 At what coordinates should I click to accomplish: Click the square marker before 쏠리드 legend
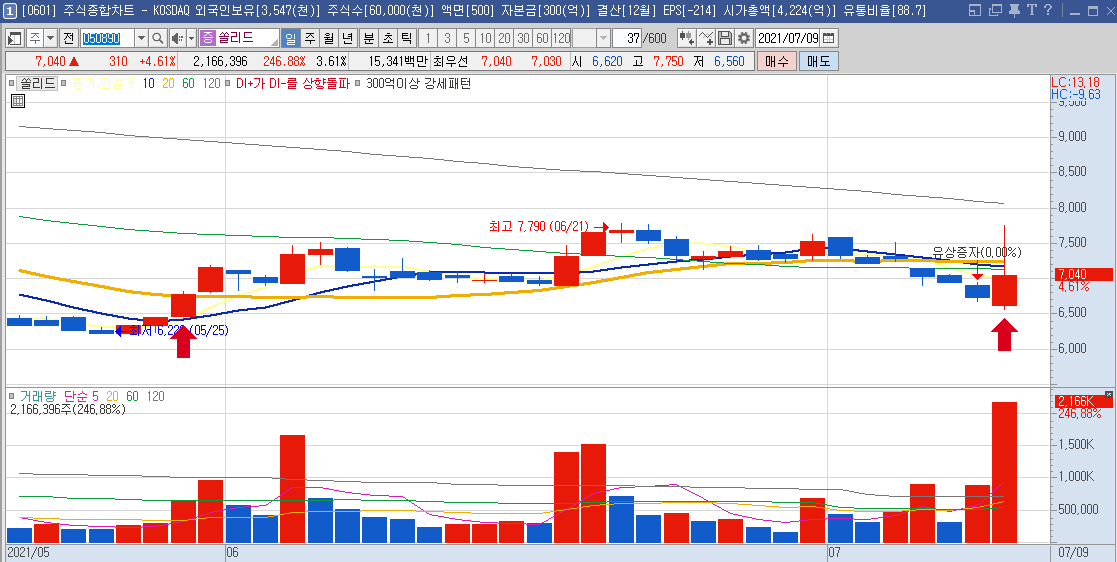click(x=11, y=83)
